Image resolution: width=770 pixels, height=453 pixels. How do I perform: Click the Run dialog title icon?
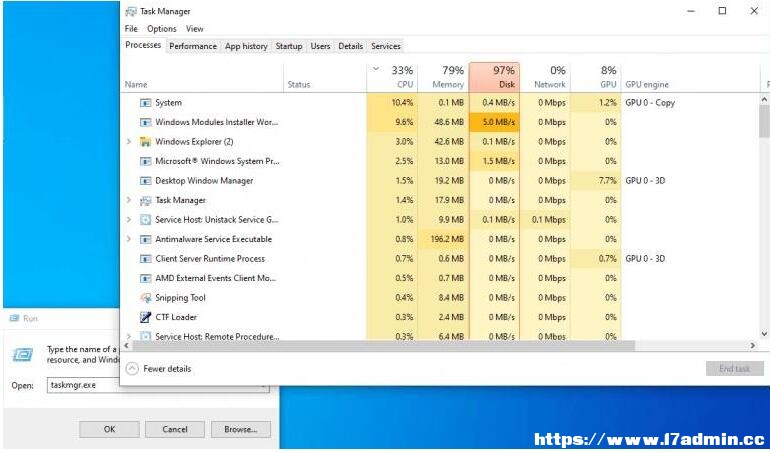coord(14,318)
